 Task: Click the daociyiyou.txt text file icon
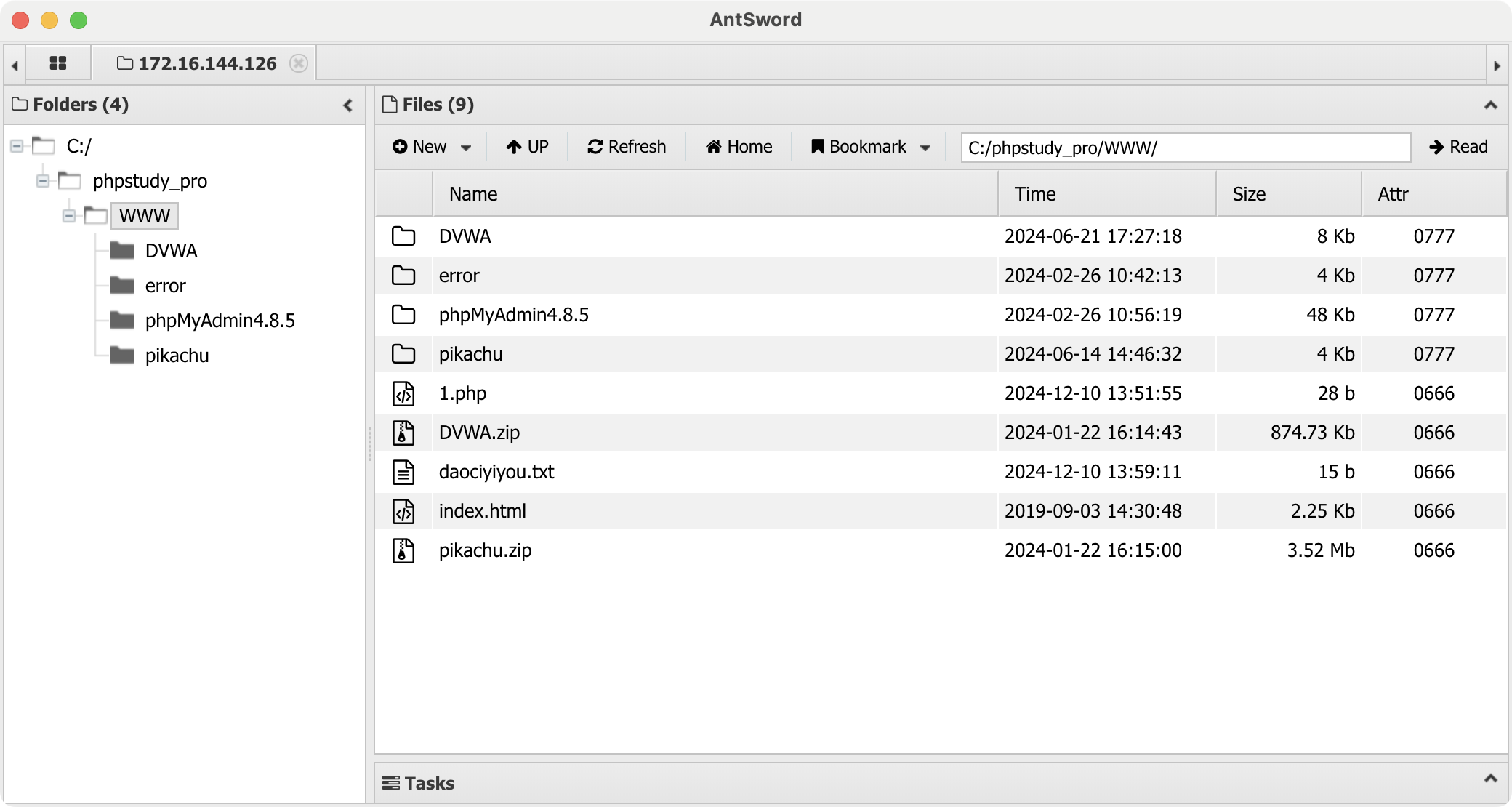[403, 472]
